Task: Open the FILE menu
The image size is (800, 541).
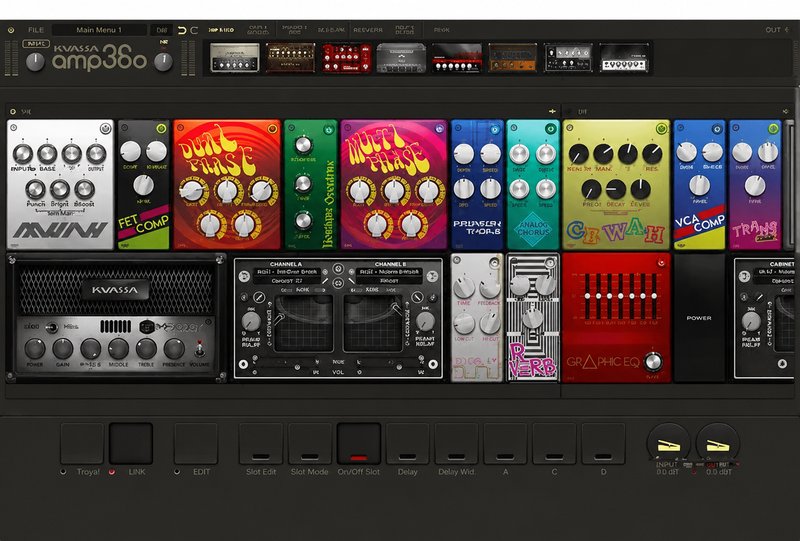Action: (x=36, y=30)
